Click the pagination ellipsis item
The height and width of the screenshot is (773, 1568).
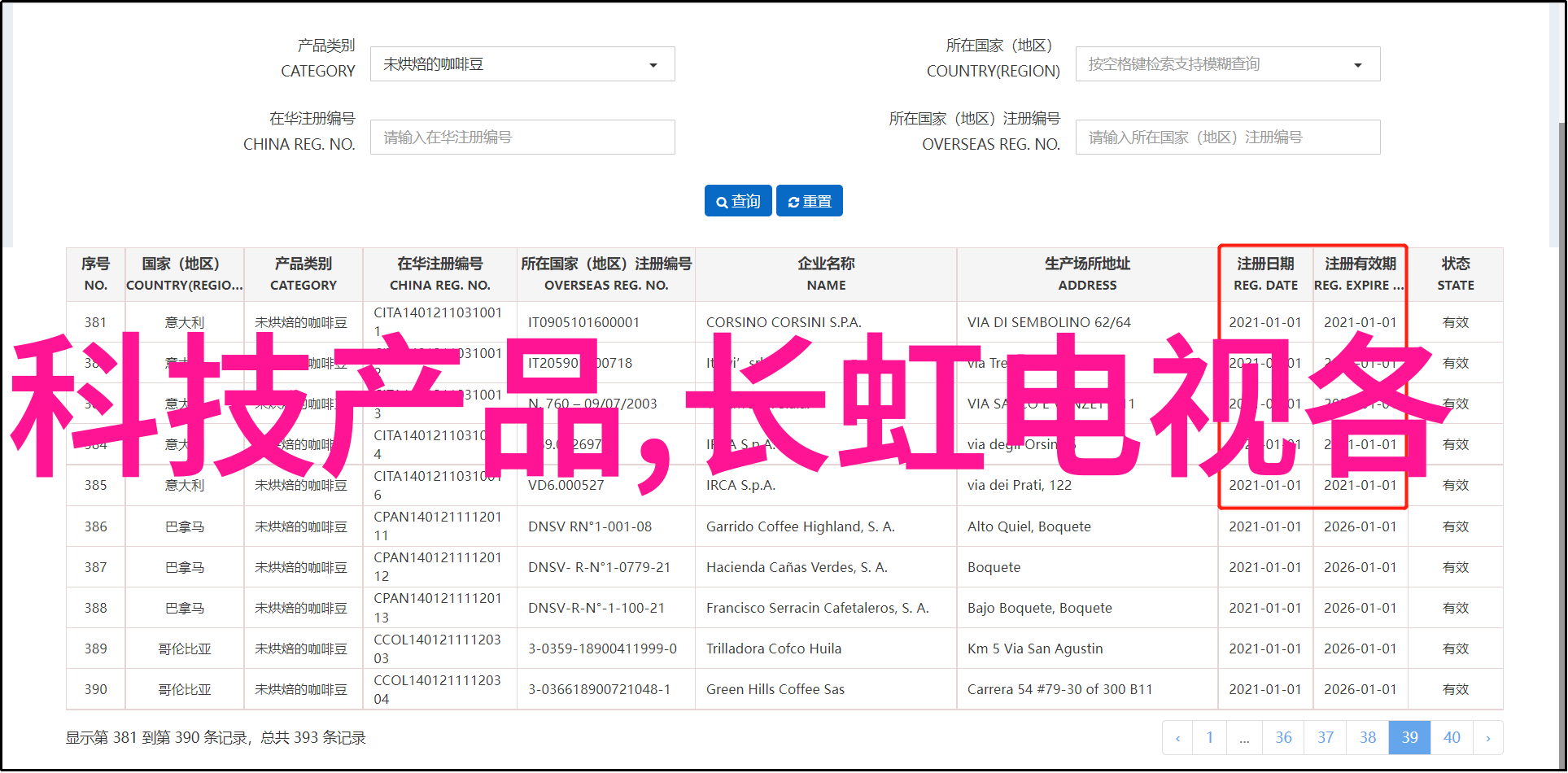pyautogui.click(x=1244, y=738)
